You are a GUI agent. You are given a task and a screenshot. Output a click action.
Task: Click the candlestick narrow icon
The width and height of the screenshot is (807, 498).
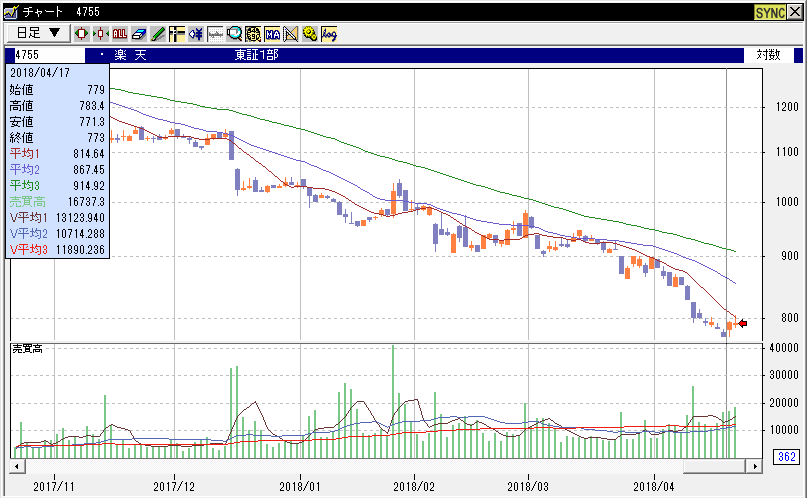point(100,33)
